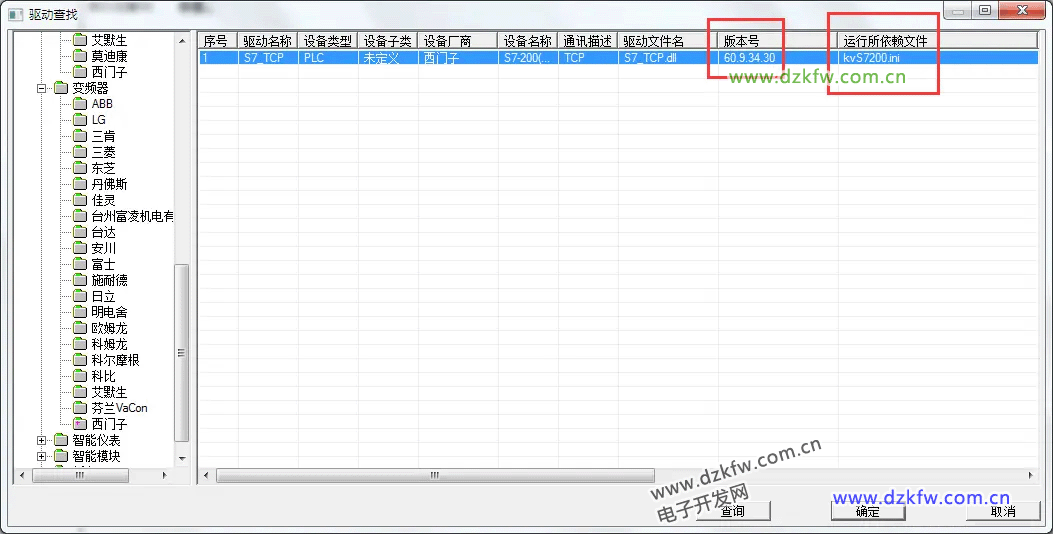Click the 设备名称 column header
Screen dimensions: 1053x534
click(x=528, y=41)
